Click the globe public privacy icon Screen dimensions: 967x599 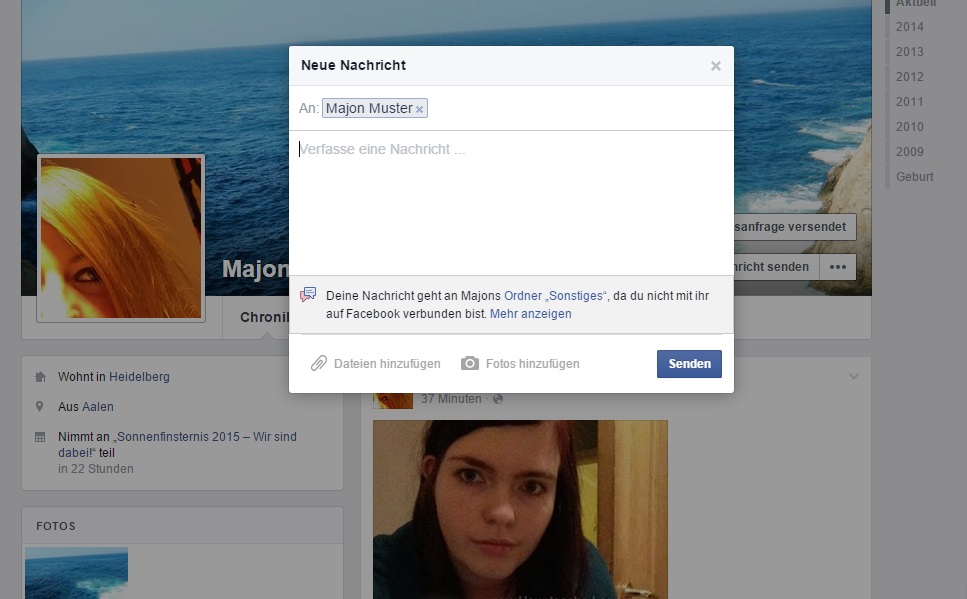point(498,399)
